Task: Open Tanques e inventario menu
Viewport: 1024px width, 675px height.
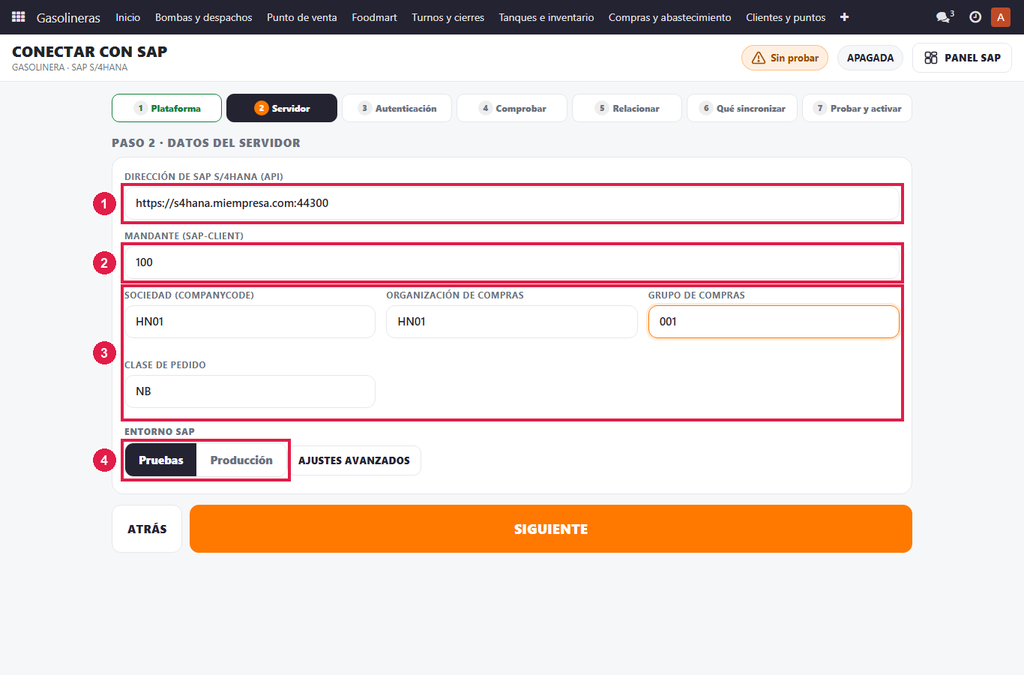Action: point(547,17)
